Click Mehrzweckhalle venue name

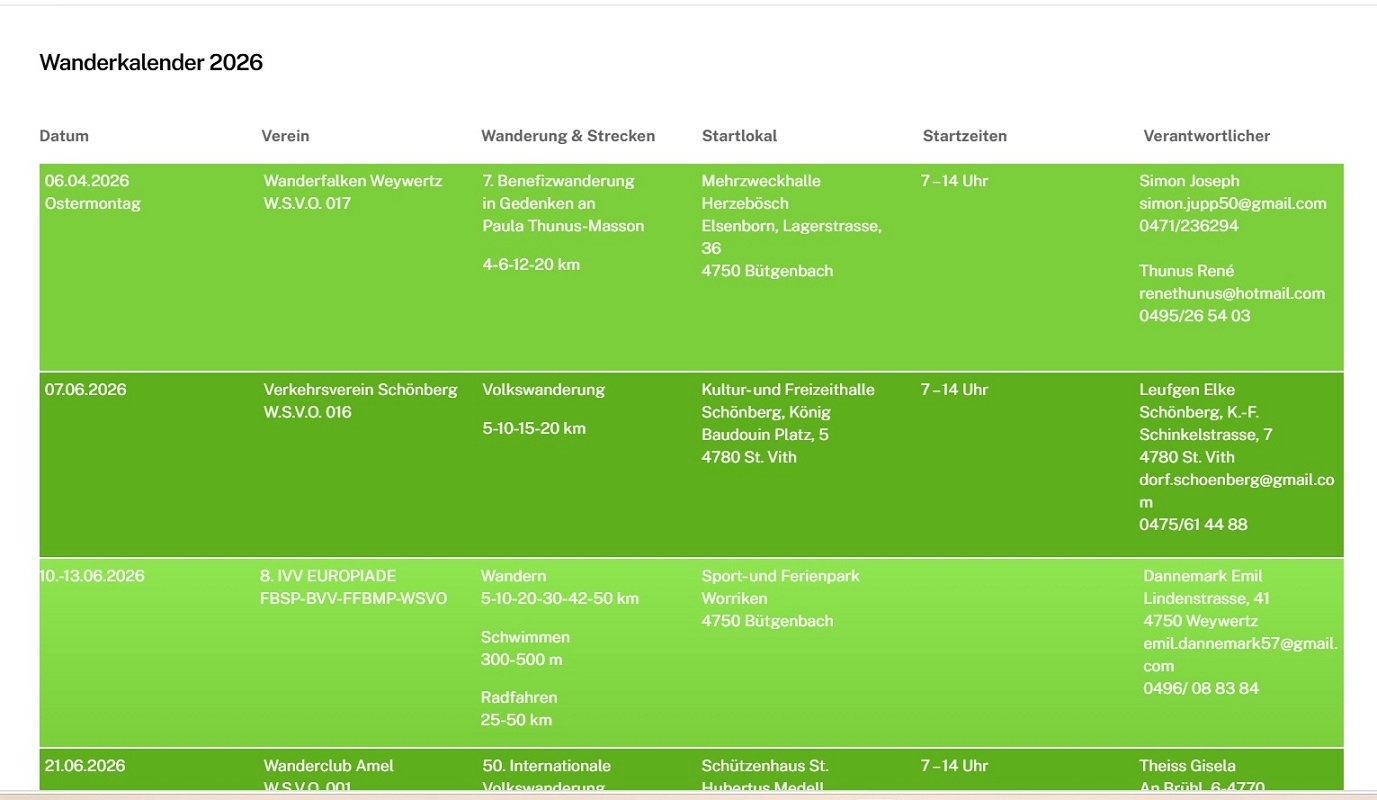pyautogui.click(x=761, y=181)
